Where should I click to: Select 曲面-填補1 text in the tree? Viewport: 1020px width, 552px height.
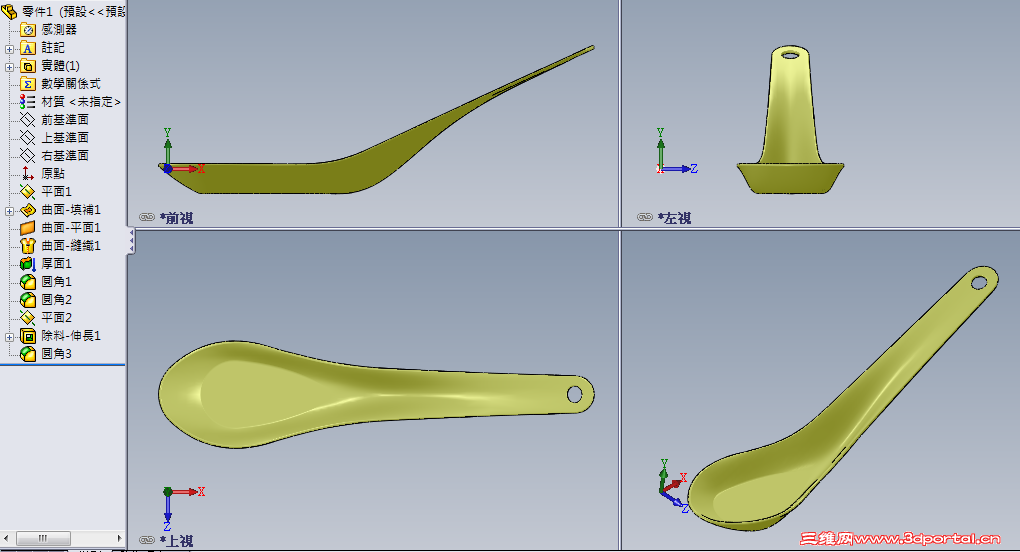pos(71,210)
